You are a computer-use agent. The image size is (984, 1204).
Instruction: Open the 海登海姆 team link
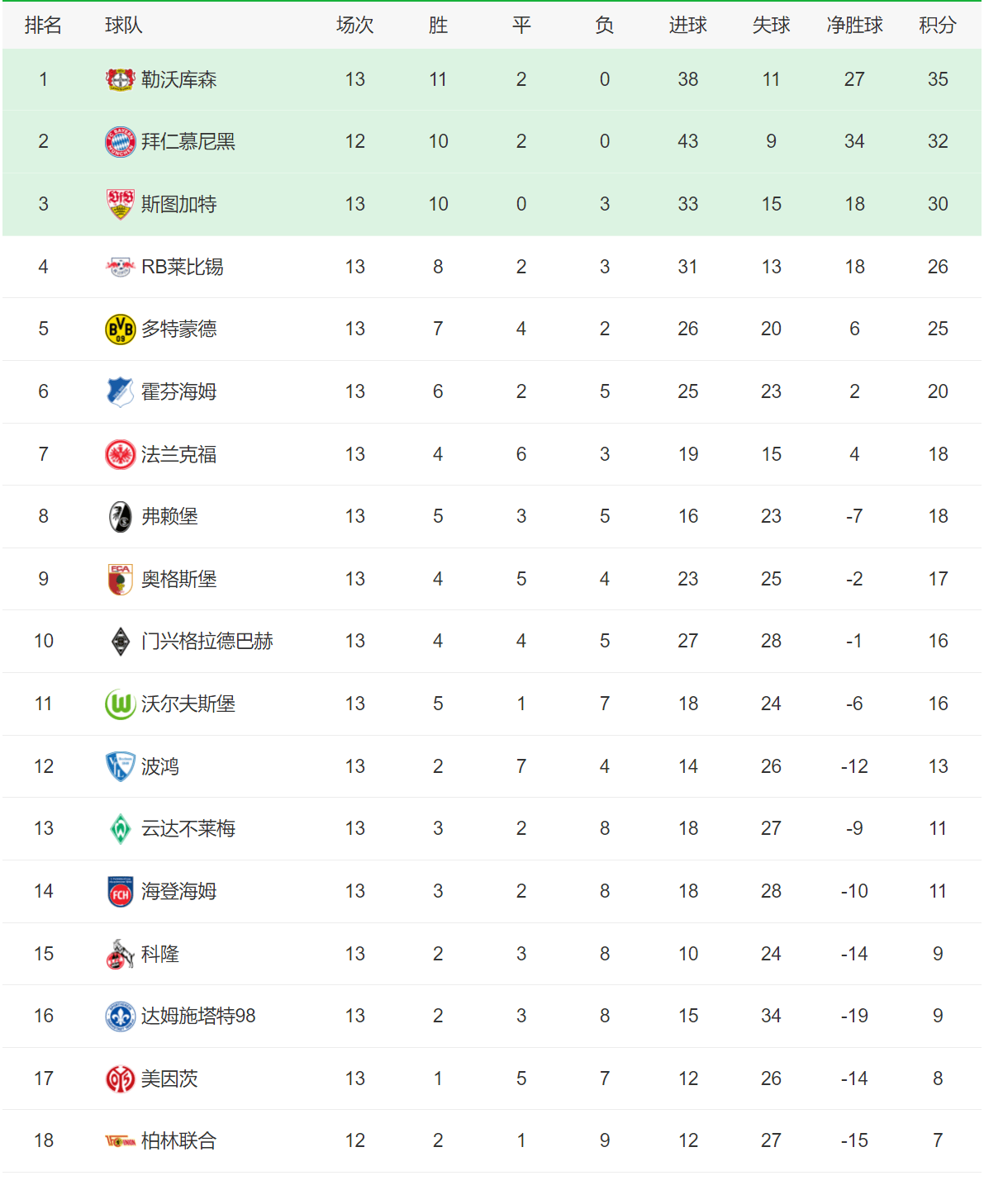pyautogui.click(x=178, y=892)
